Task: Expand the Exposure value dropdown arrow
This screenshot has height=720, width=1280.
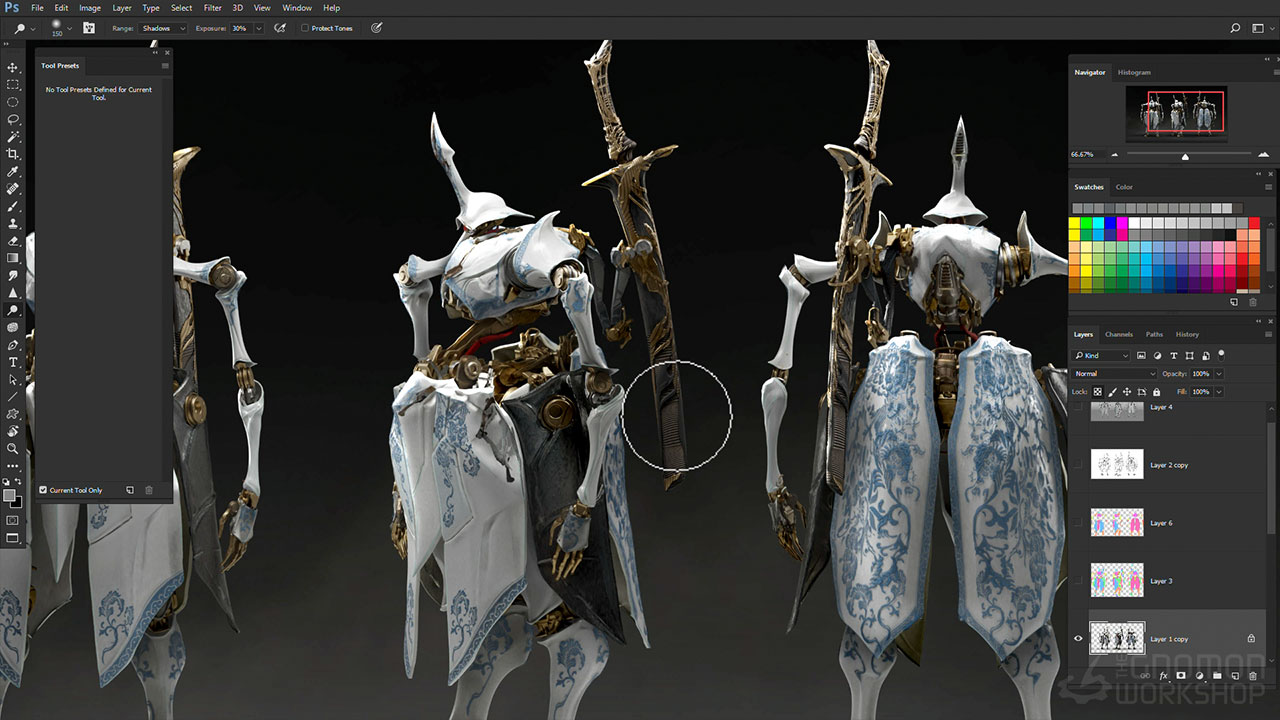Action: (258, 28)
